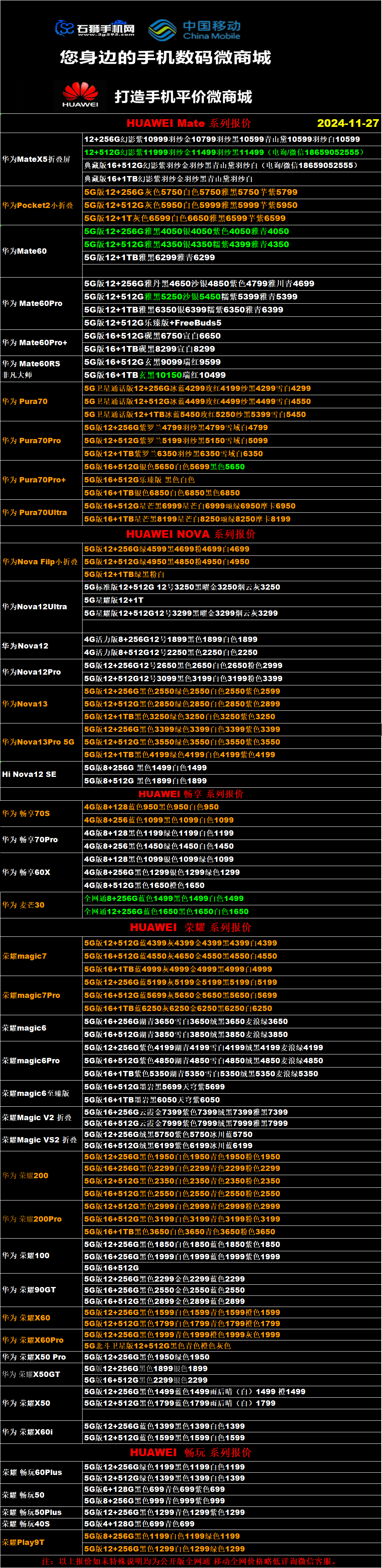
Task: Select the 华为 畅享70Pro model cell
Action: pyautogui.click(x=41, y=840)
